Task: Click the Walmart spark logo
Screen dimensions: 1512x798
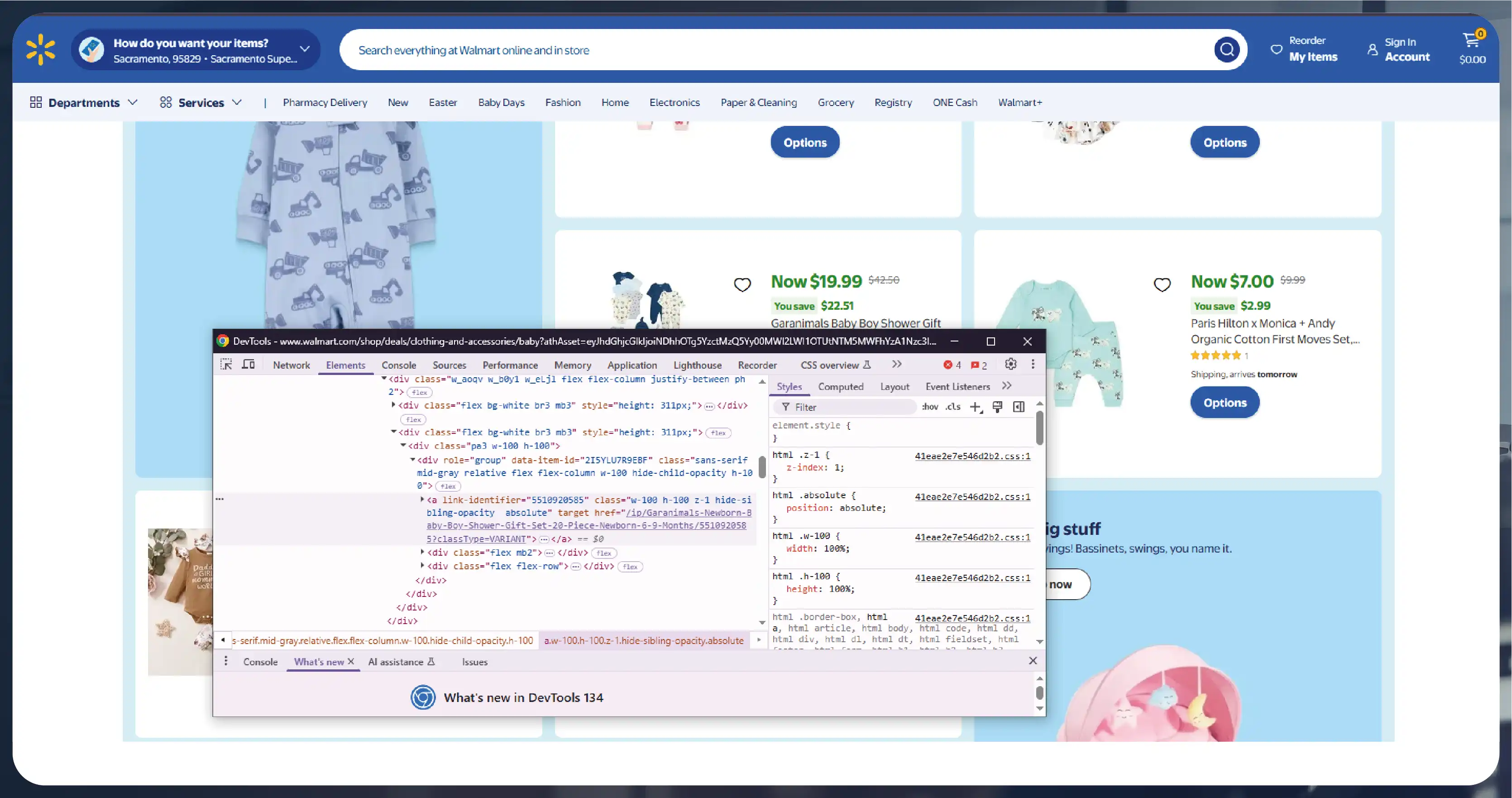Action: coord(40,49)
